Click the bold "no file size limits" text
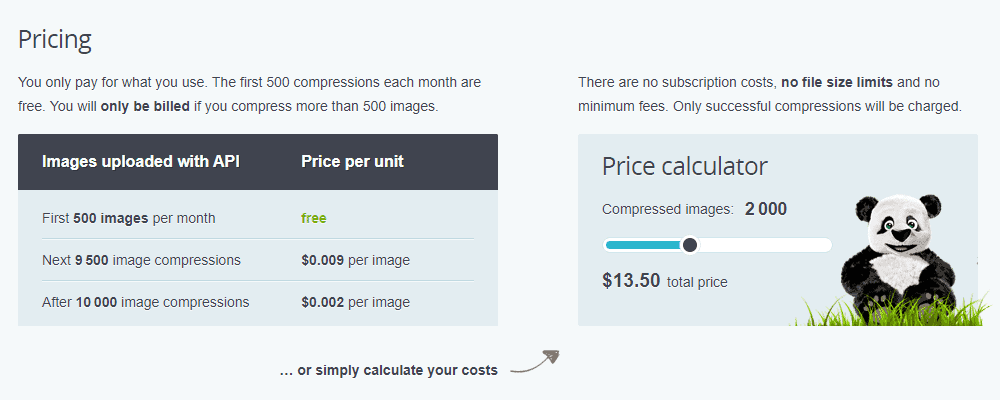 [x=837, y=82]
